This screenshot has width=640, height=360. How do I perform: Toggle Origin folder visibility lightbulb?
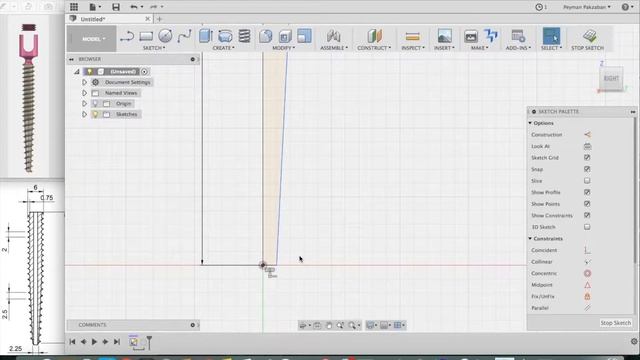[x=95, y=104]
